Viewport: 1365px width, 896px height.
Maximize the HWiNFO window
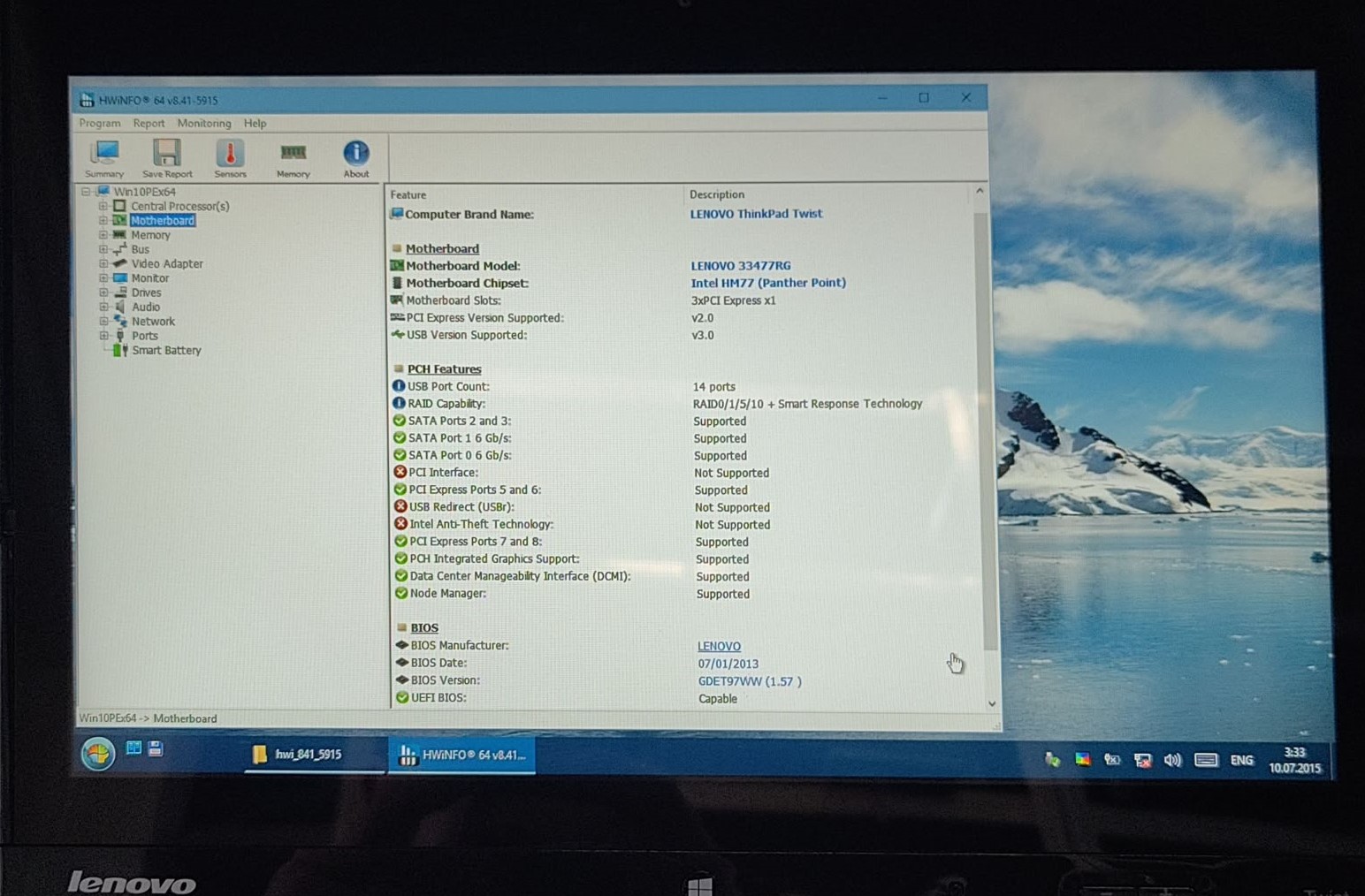[x=923, y=97]
